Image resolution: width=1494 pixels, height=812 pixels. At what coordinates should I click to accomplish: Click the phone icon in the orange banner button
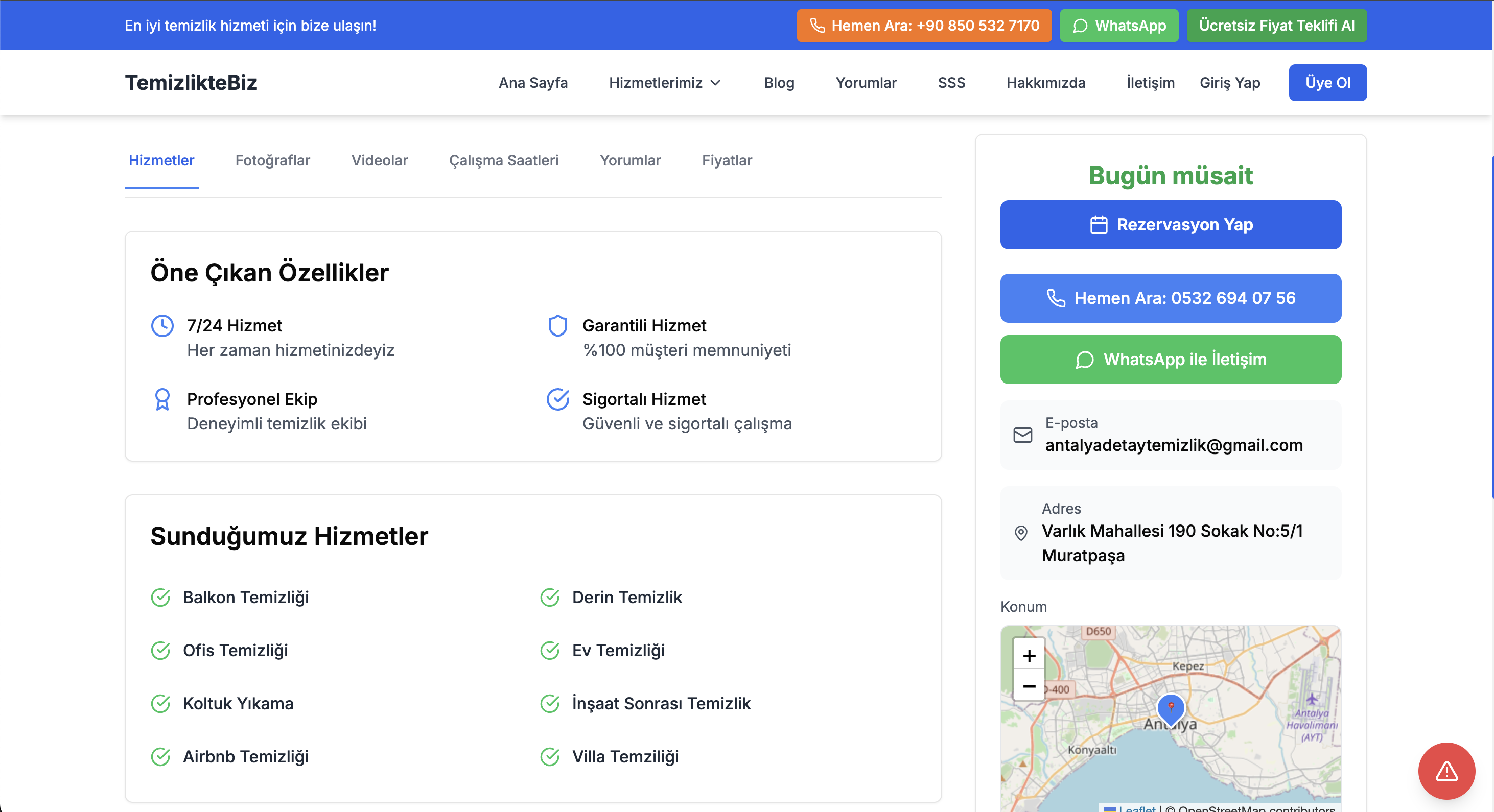[x=817, y=26]
